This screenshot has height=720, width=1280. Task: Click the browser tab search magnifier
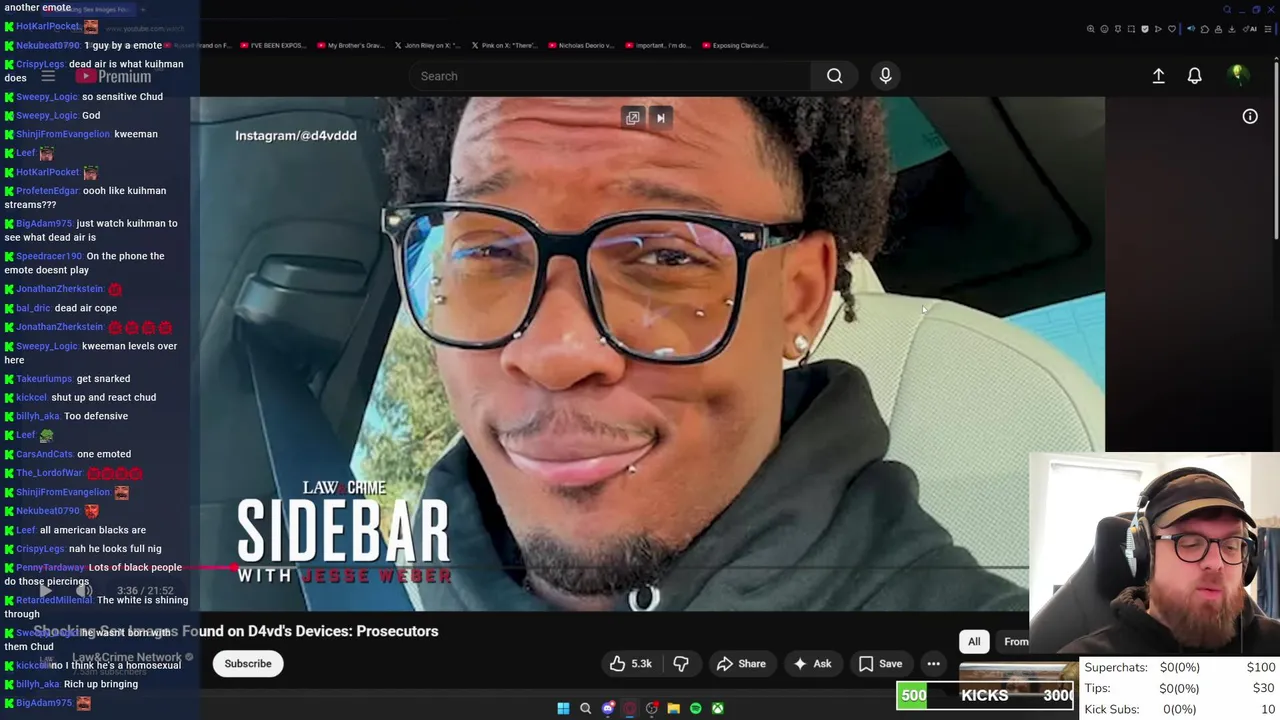point(1227,10)
